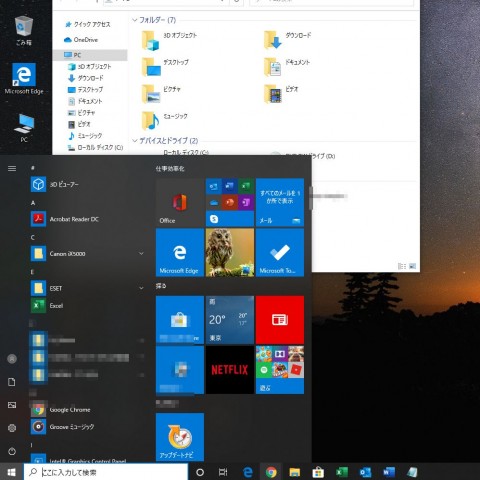Open Microsoft Edge desktop shortcut
Viewport: 480px width, 480px height.
click(x=24, y=79)
